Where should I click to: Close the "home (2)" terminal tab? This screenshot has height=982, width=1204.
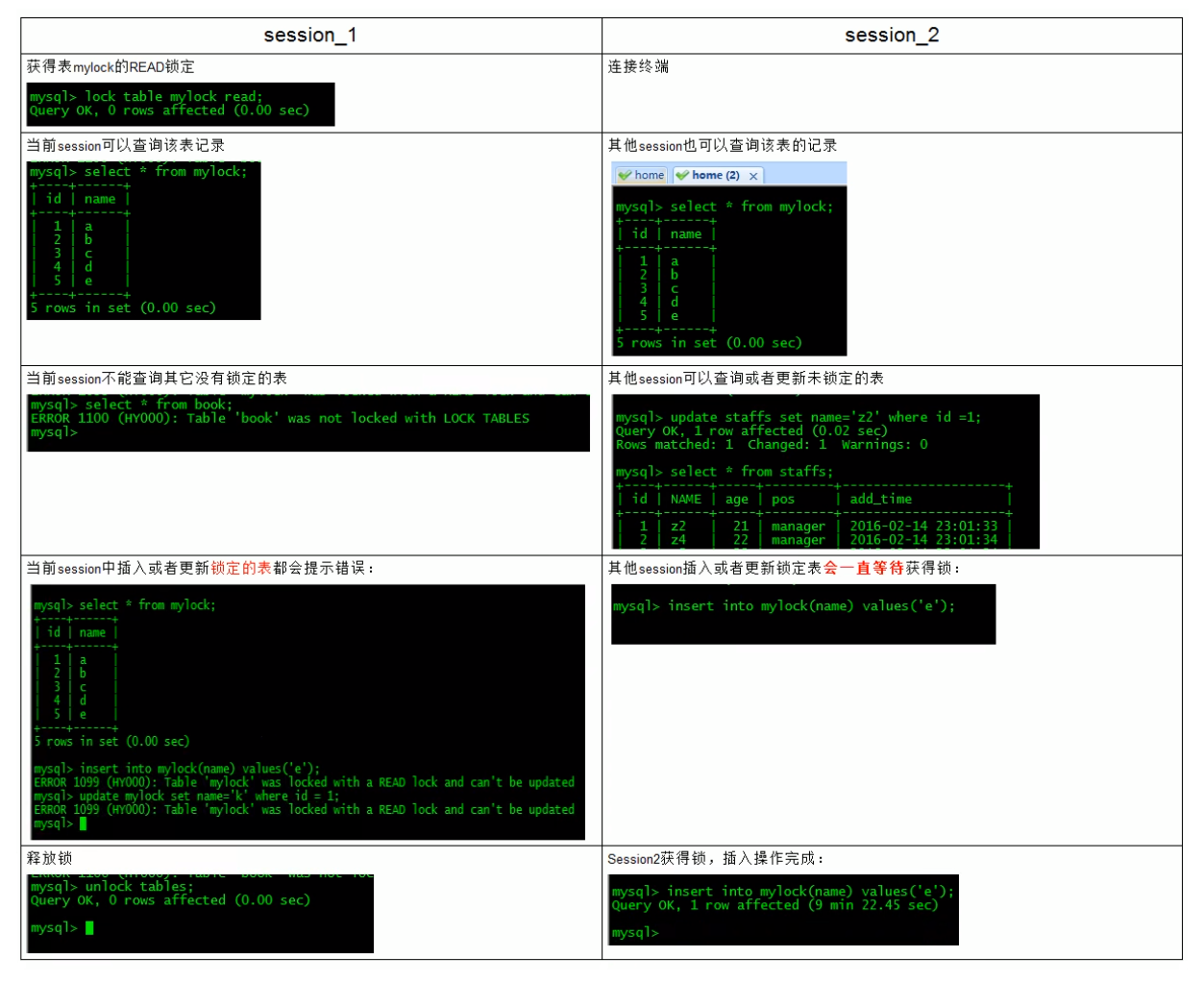pos(754,176)
